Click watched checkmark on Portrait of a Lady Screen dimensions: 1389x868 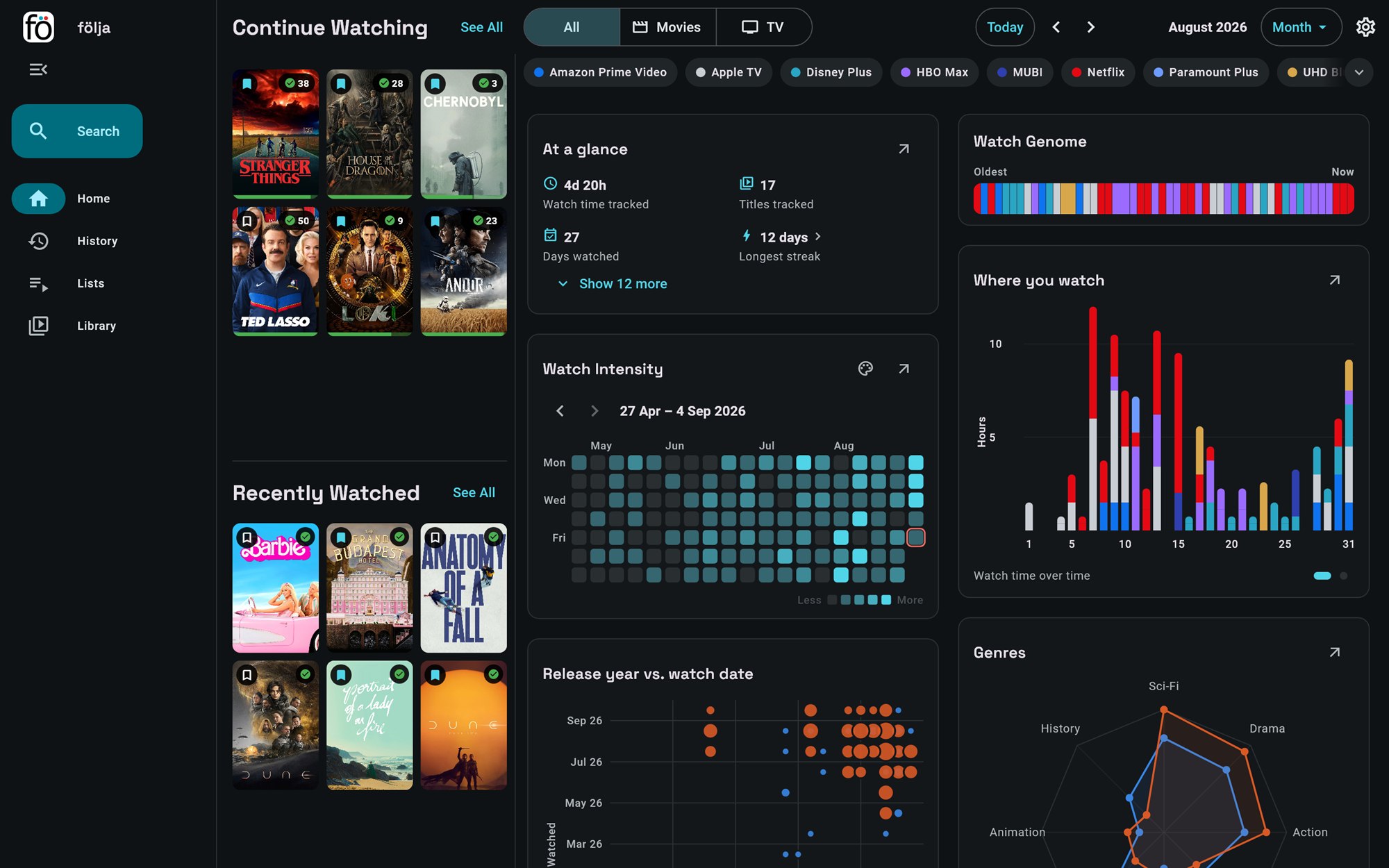click(x=399, y=674)
